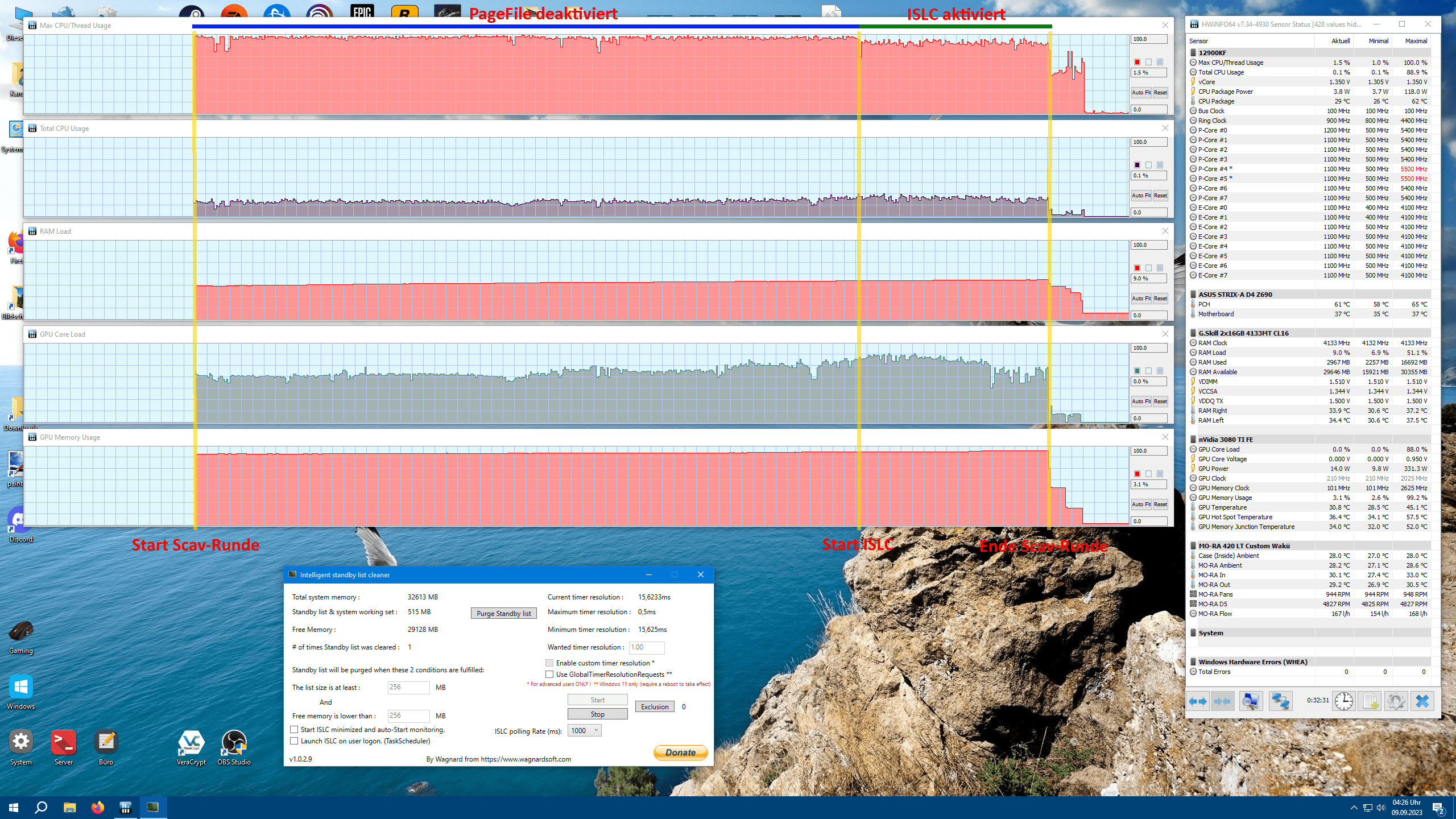Click 100.0 maximum field in Max CPU/Thread graph
The image size is (1456, 819).
coord(1149,39)
